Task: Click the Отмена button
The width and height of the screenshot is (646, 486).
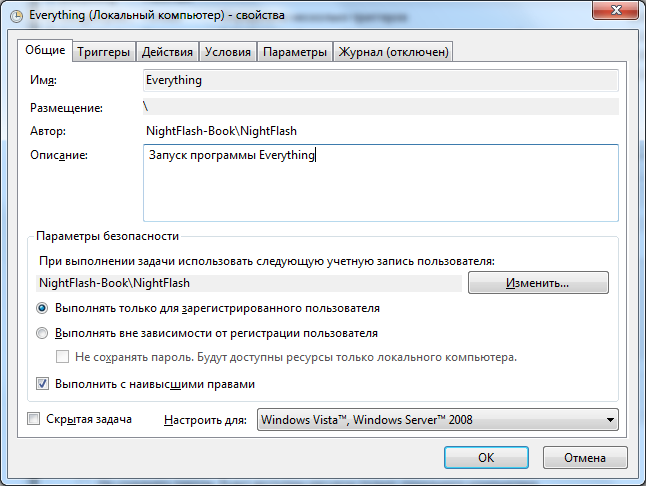Action: point(585,458)
